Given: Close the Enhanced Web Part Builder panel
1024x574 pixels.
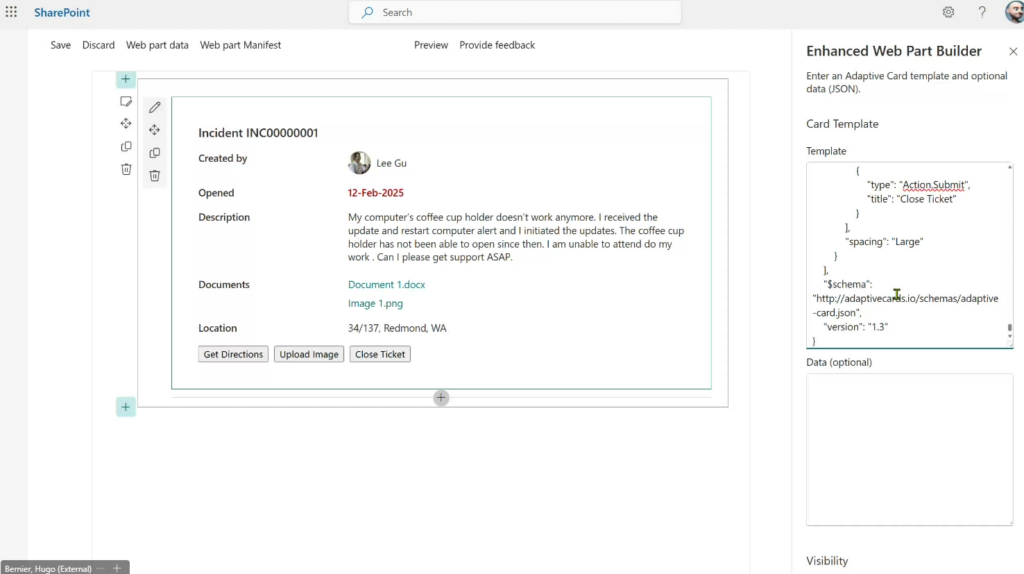Looking at the screenshot, I should pos(1012,51).
